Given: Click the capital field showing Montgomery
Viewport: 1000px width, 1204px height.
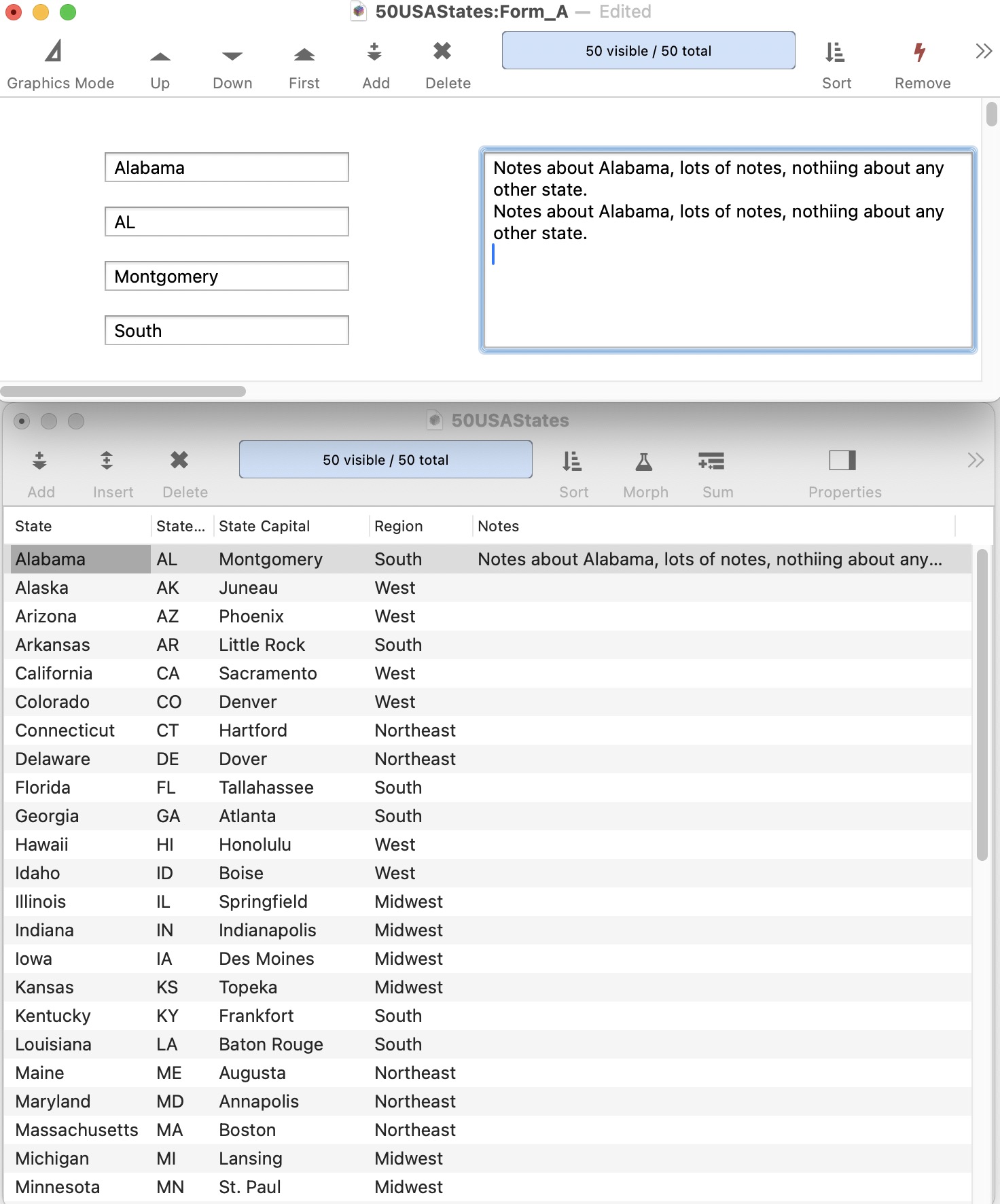Looking at the screenshot, I should (x=227, y=276).
